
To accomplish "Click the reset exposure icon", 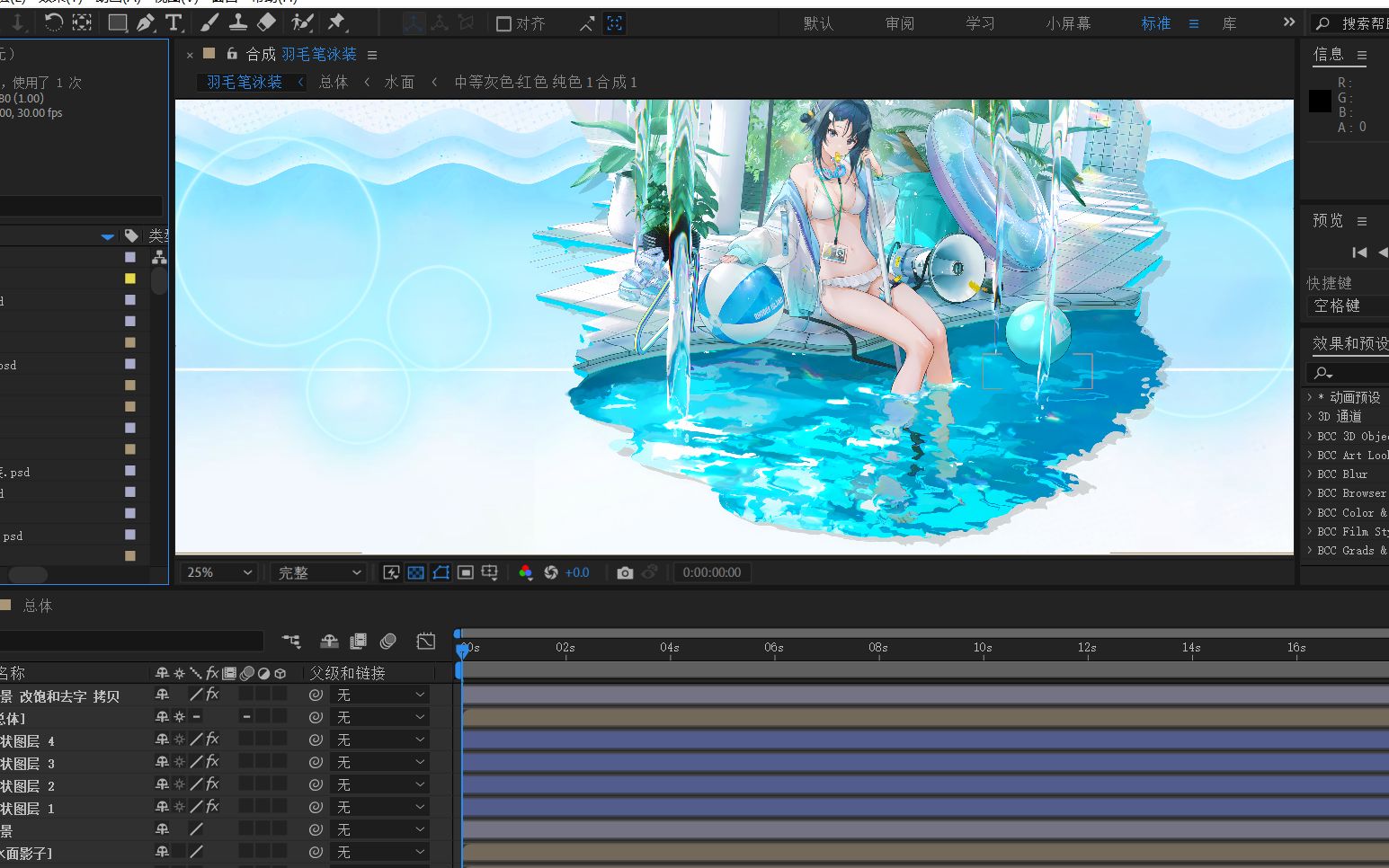I will click(551, 572).
